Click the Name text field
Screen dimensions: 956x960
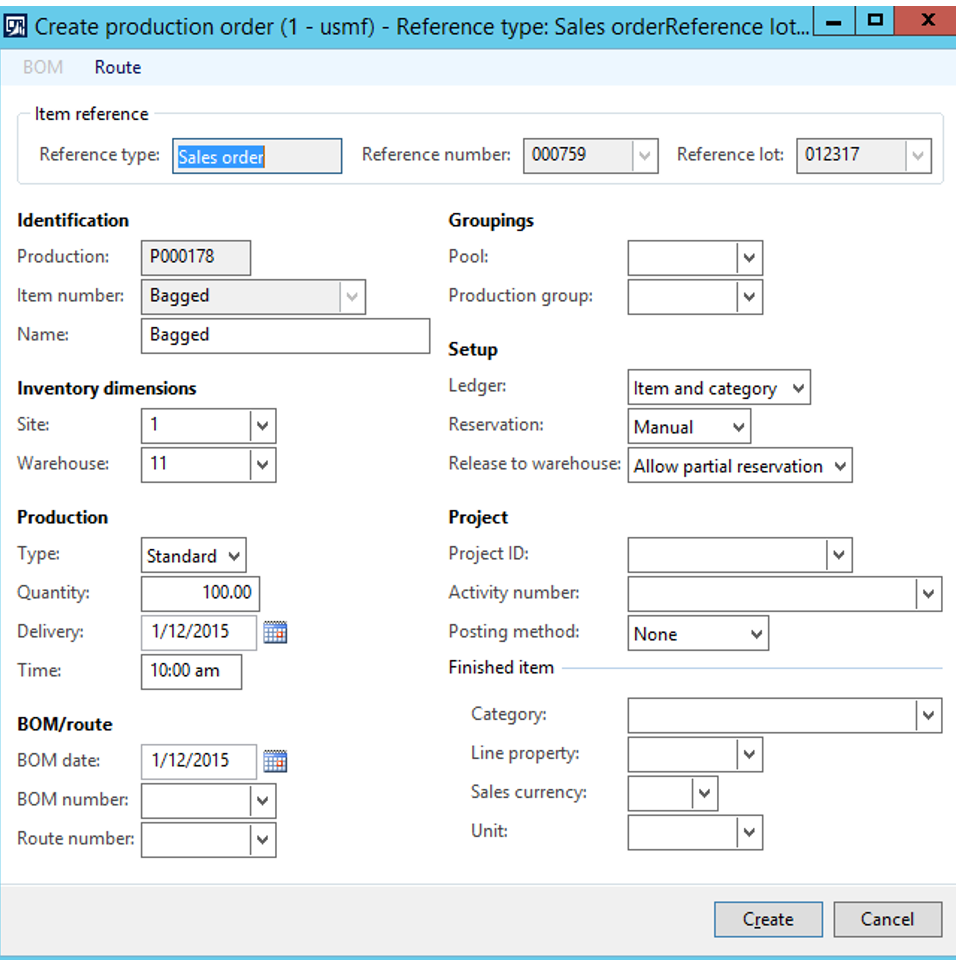click(x=285, y=335)
